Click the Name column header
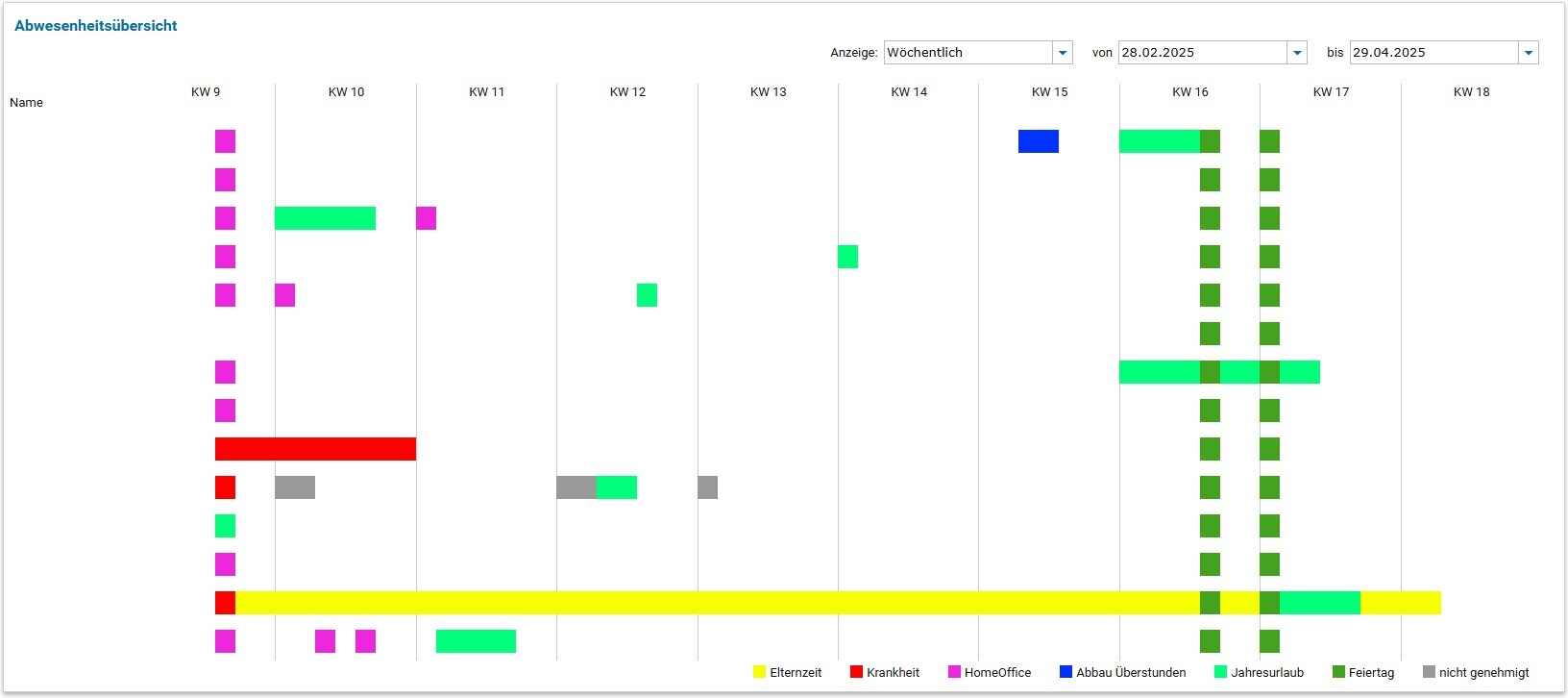 (x=26, y=103)
